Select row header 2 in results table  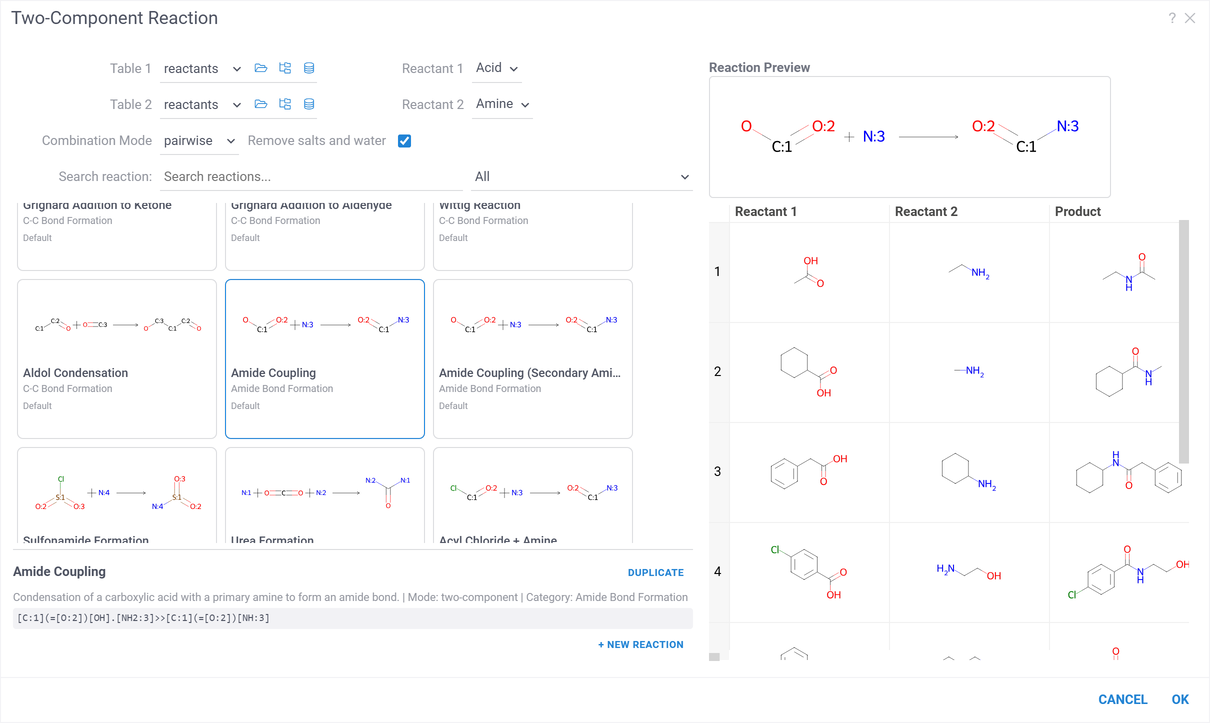(x=718, y=372)
